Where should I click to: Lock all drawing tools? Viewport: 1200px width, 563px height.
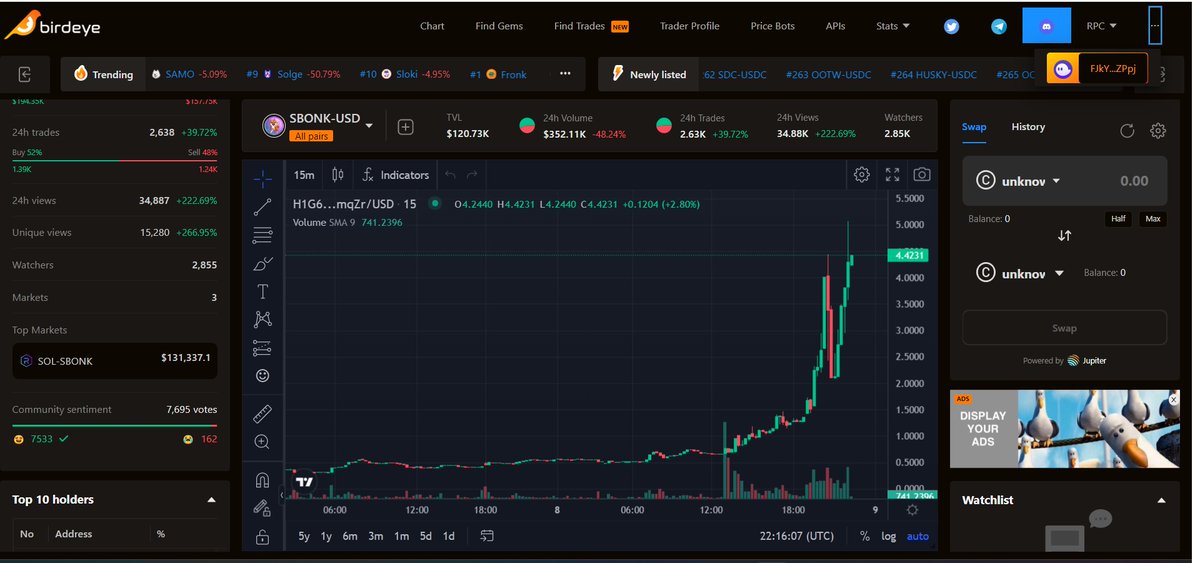(x=262, y=537)
